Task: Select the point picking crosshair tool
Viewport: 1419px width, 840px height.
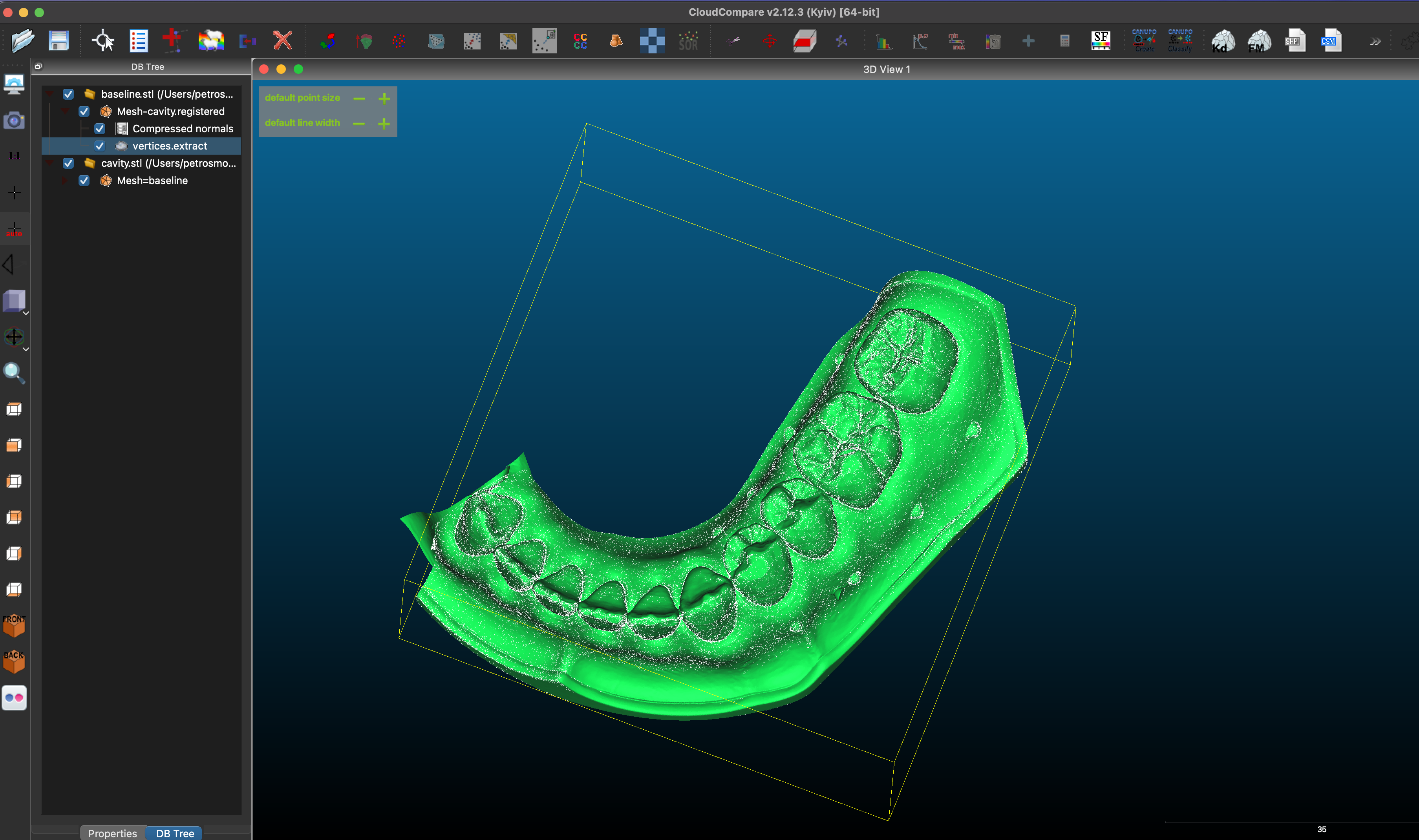Action: [103, 41]
